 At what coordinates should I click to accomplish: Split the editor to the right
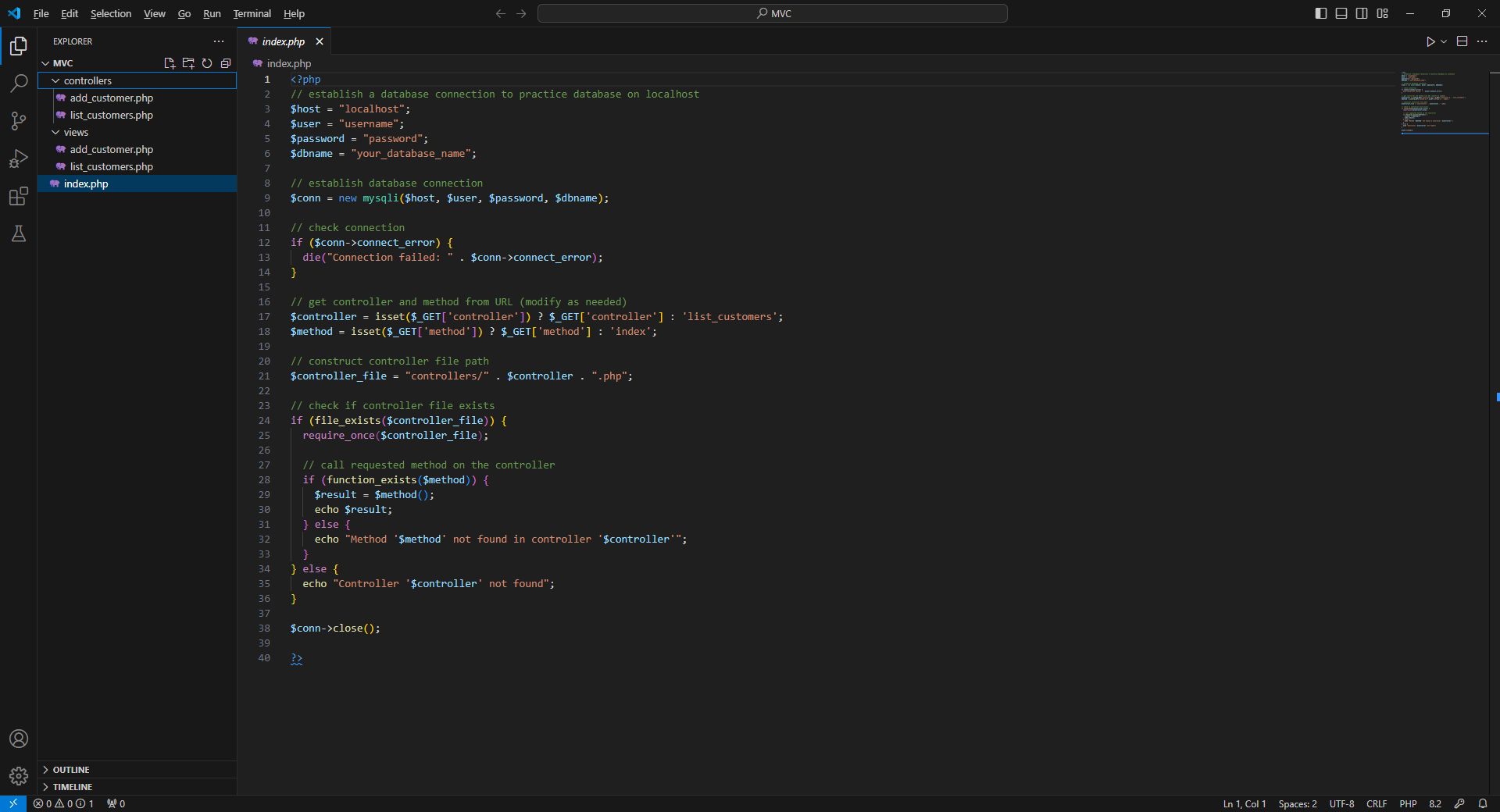1462,41
